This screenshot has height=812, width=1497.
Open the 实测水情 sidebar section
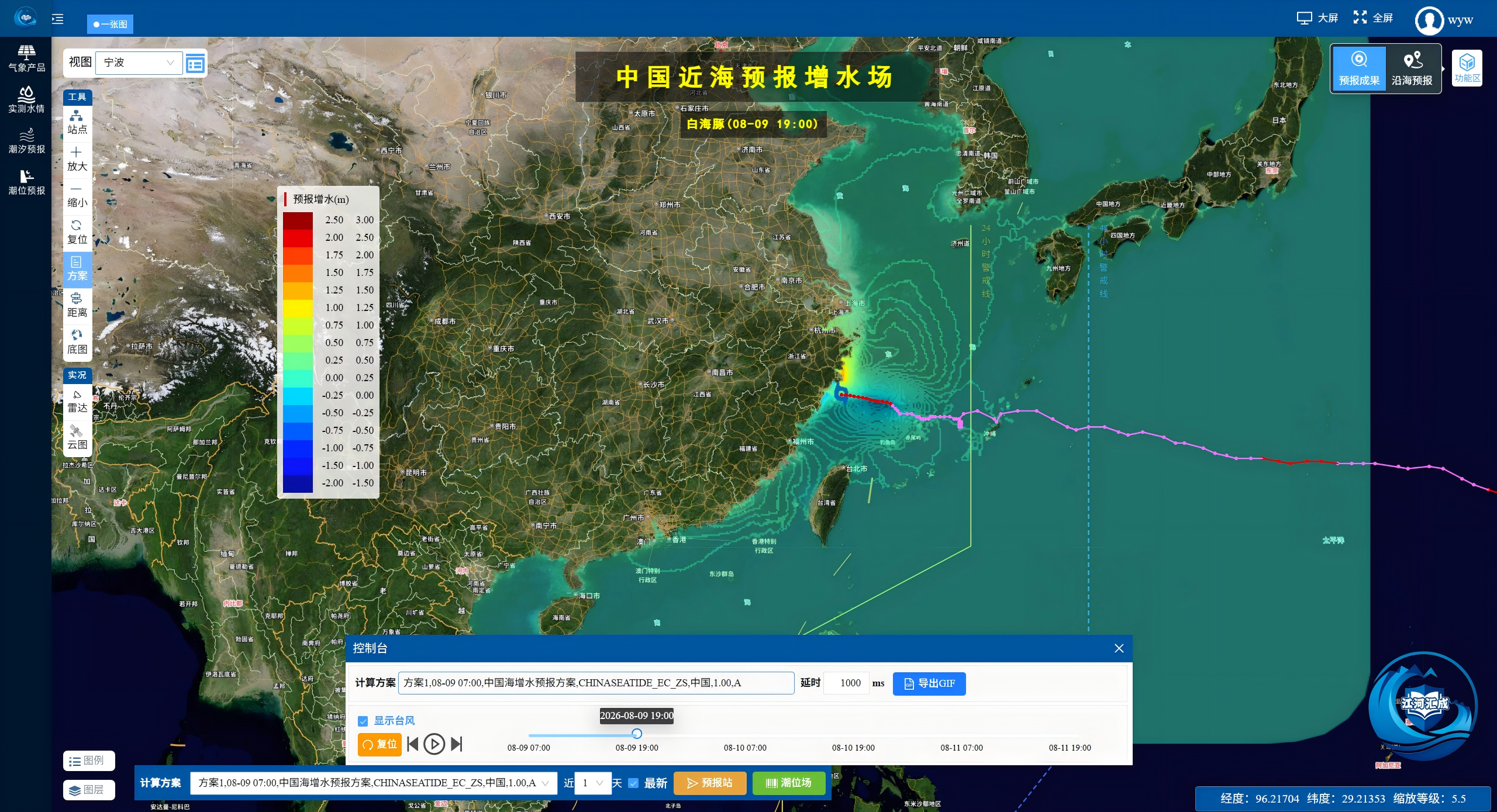click(x=26, y=100)
